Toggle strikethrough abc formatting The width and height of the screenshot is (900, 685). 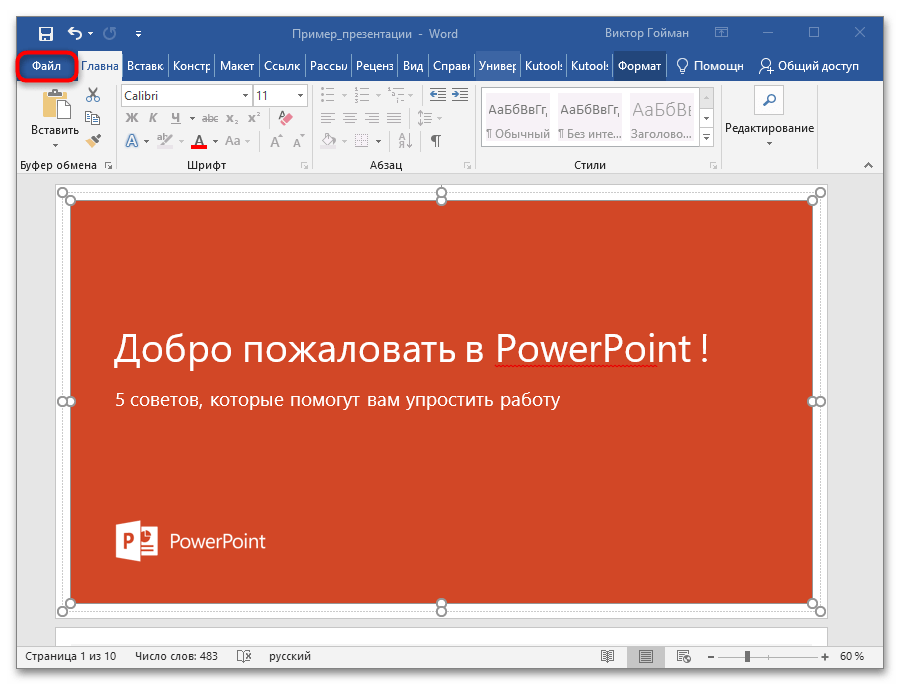(210, 118)
